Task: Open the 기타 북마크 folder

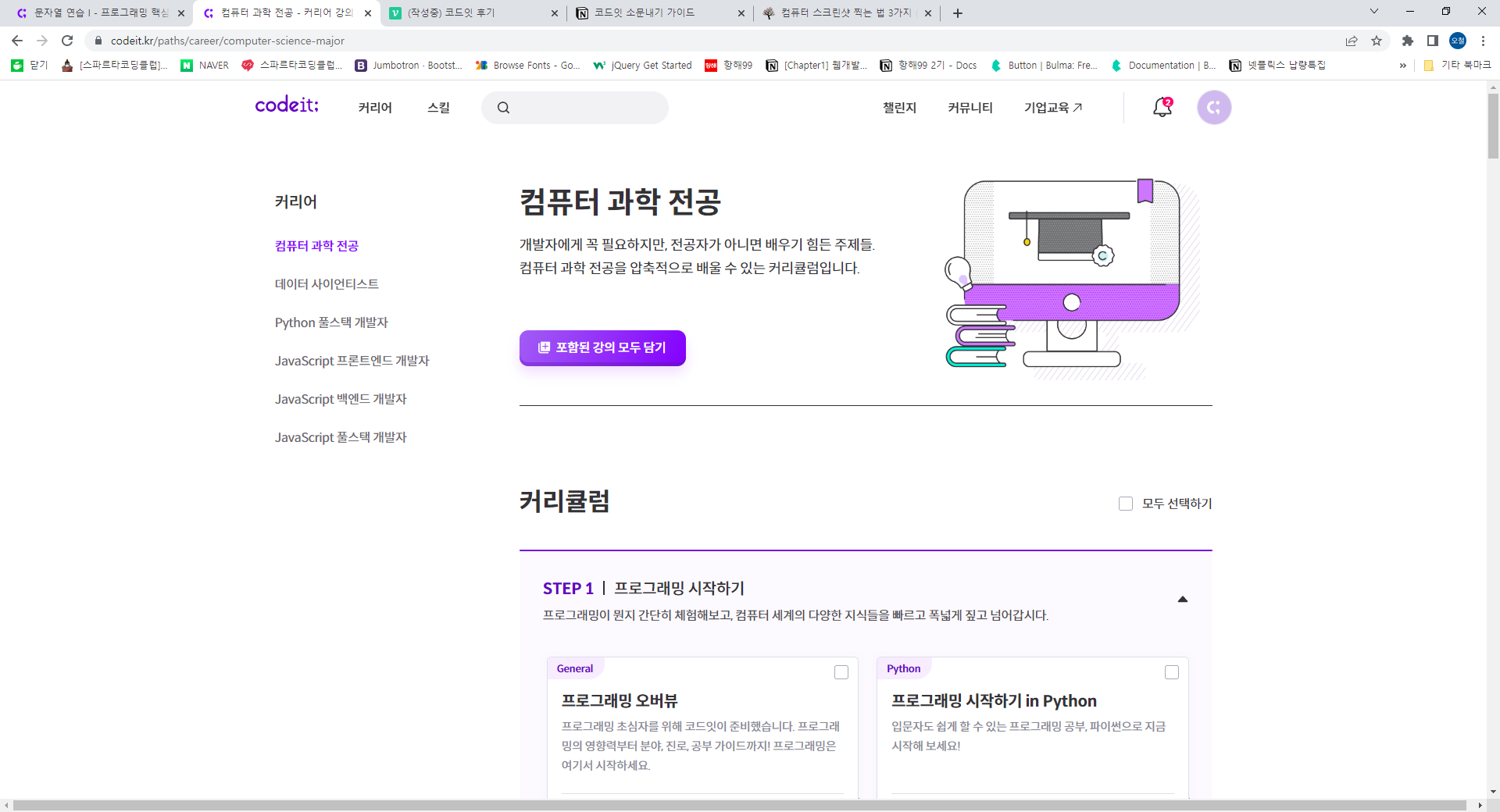Action: click(x=1457, y=66)
